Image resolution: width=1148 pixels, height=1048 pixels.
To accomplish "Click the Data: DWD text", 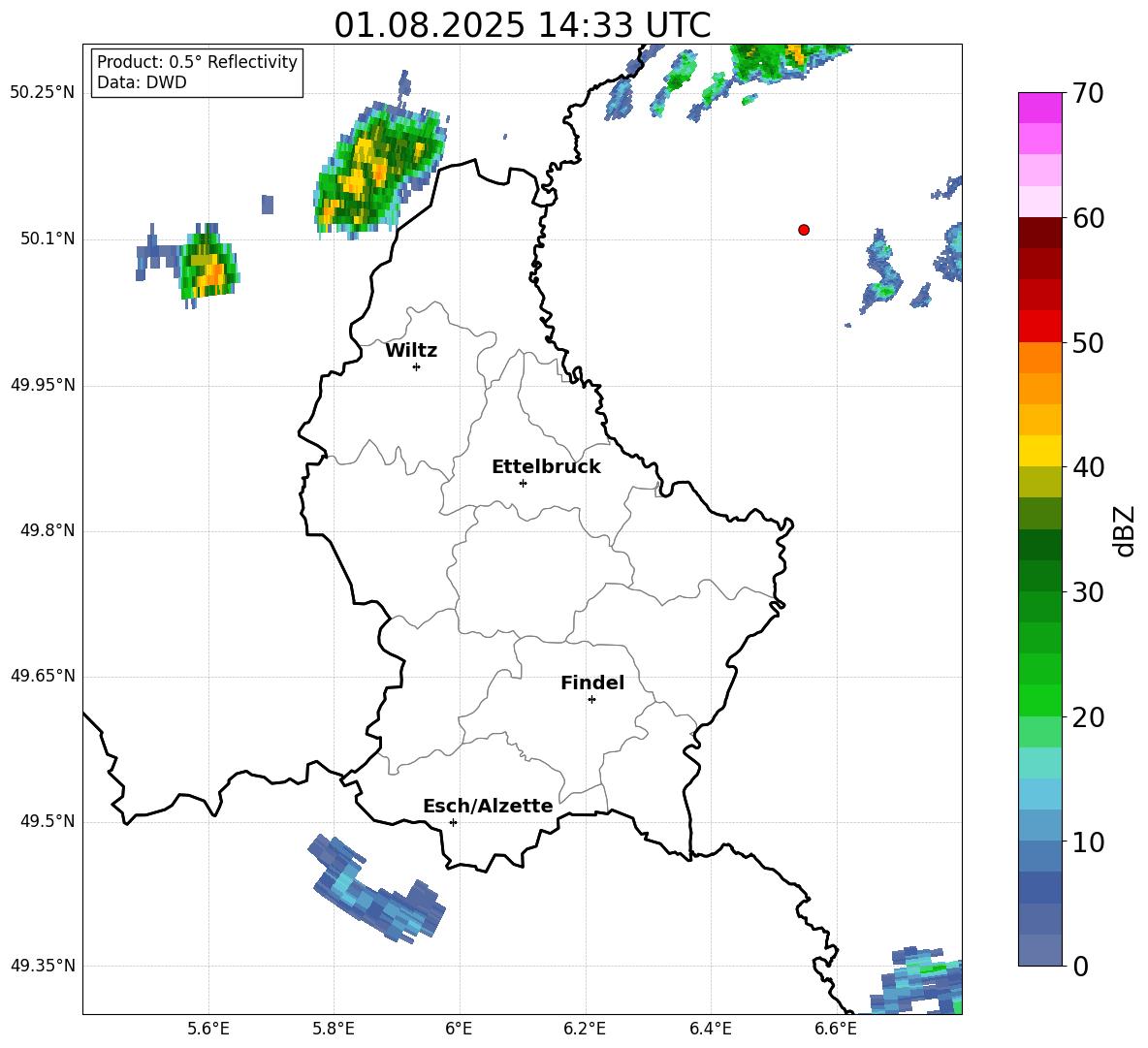I will tap(142, 82).
